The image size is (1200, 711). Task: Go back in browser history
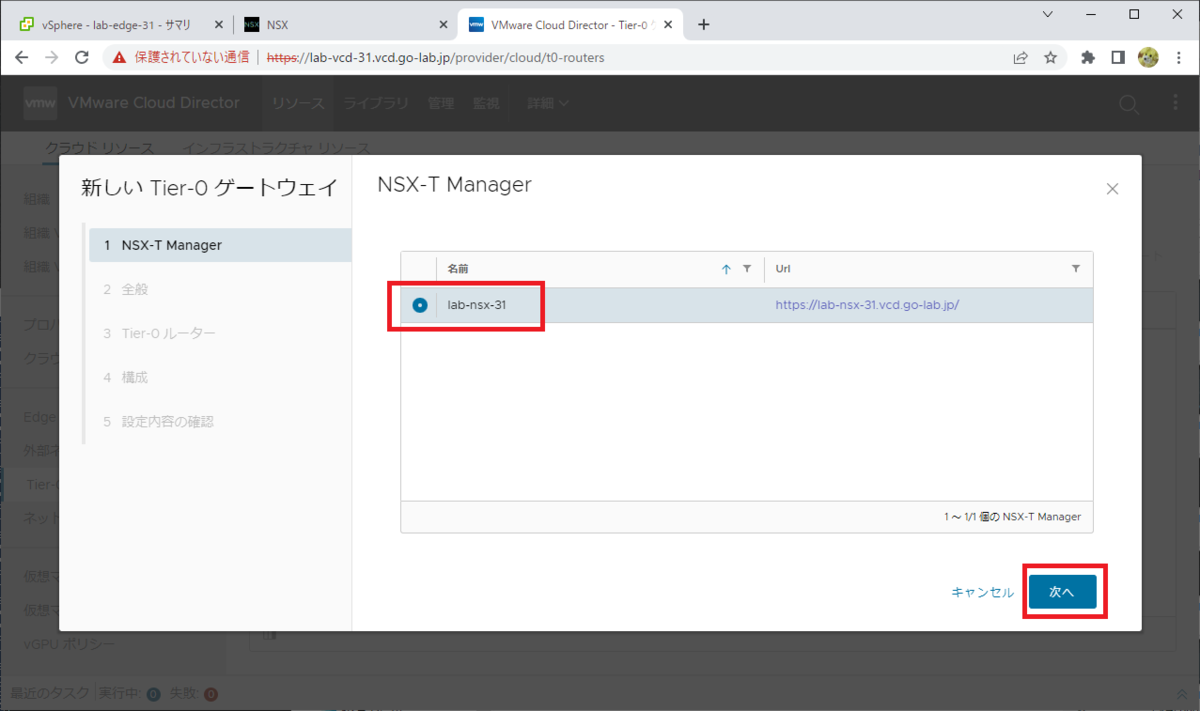click(22, 58)
